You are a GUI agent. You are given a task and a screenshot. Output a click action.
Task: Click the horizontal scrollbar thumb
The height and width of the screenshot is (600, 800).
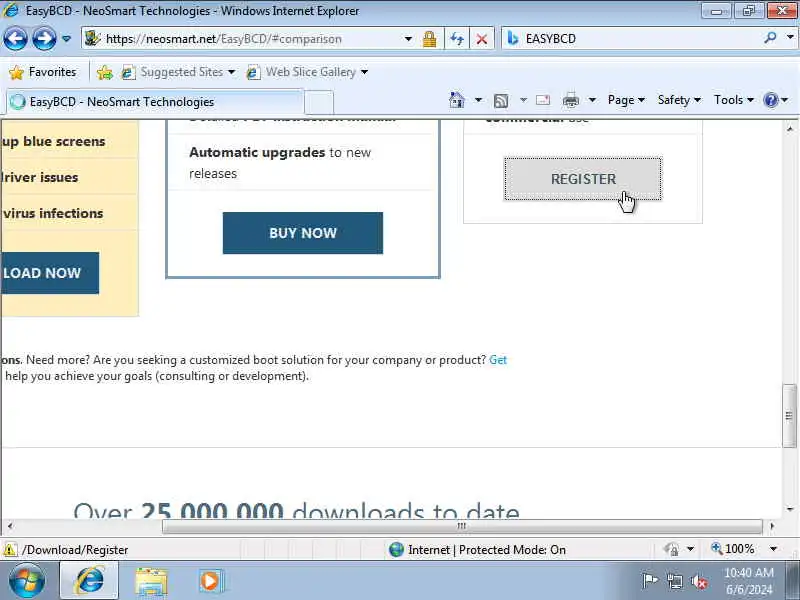pyautogui.click(x=462, y=526)
